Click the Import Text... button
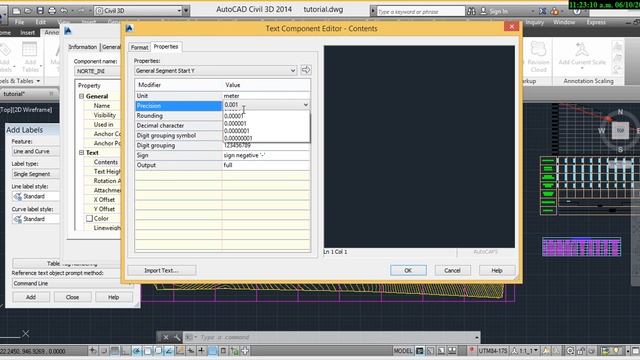Viewport: 640px width, 360px height. (162, 270)
